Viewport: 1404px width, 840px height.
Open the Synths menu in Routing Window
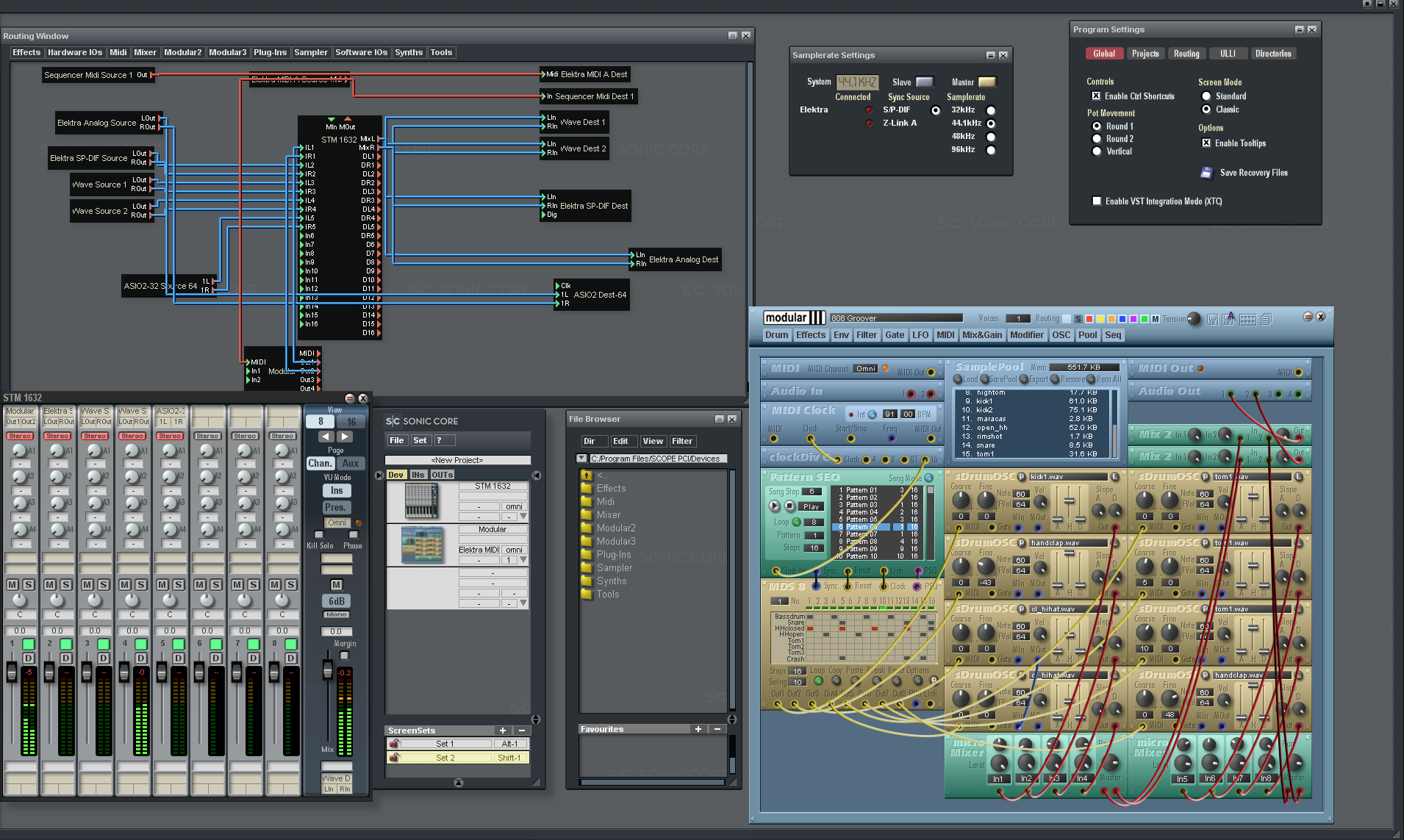coord(408,52)
